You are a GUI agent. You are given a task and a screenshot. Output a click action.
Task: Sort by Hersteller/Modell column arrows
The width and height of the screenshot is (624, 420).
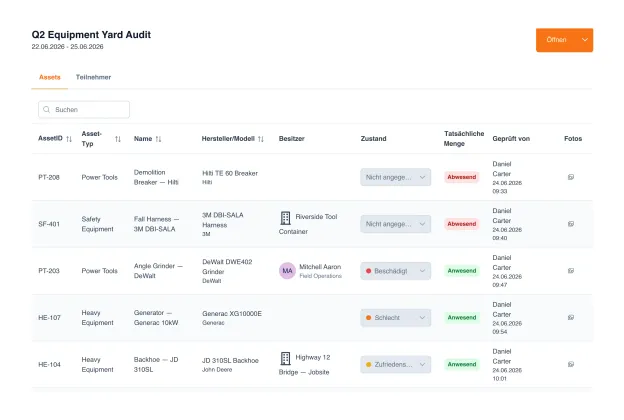[261, 139]
